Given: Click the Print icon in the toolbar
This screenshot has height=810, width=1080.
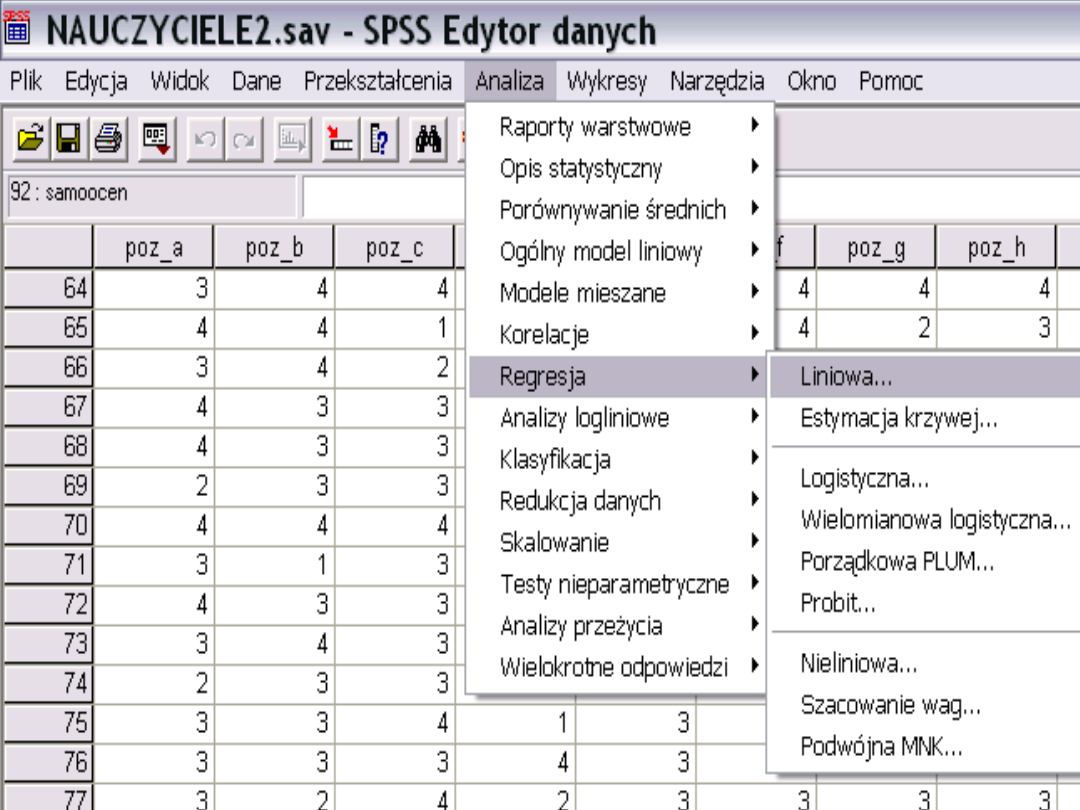Looking at the screenshot, I should pyautogui.click(x=105, y=139).
